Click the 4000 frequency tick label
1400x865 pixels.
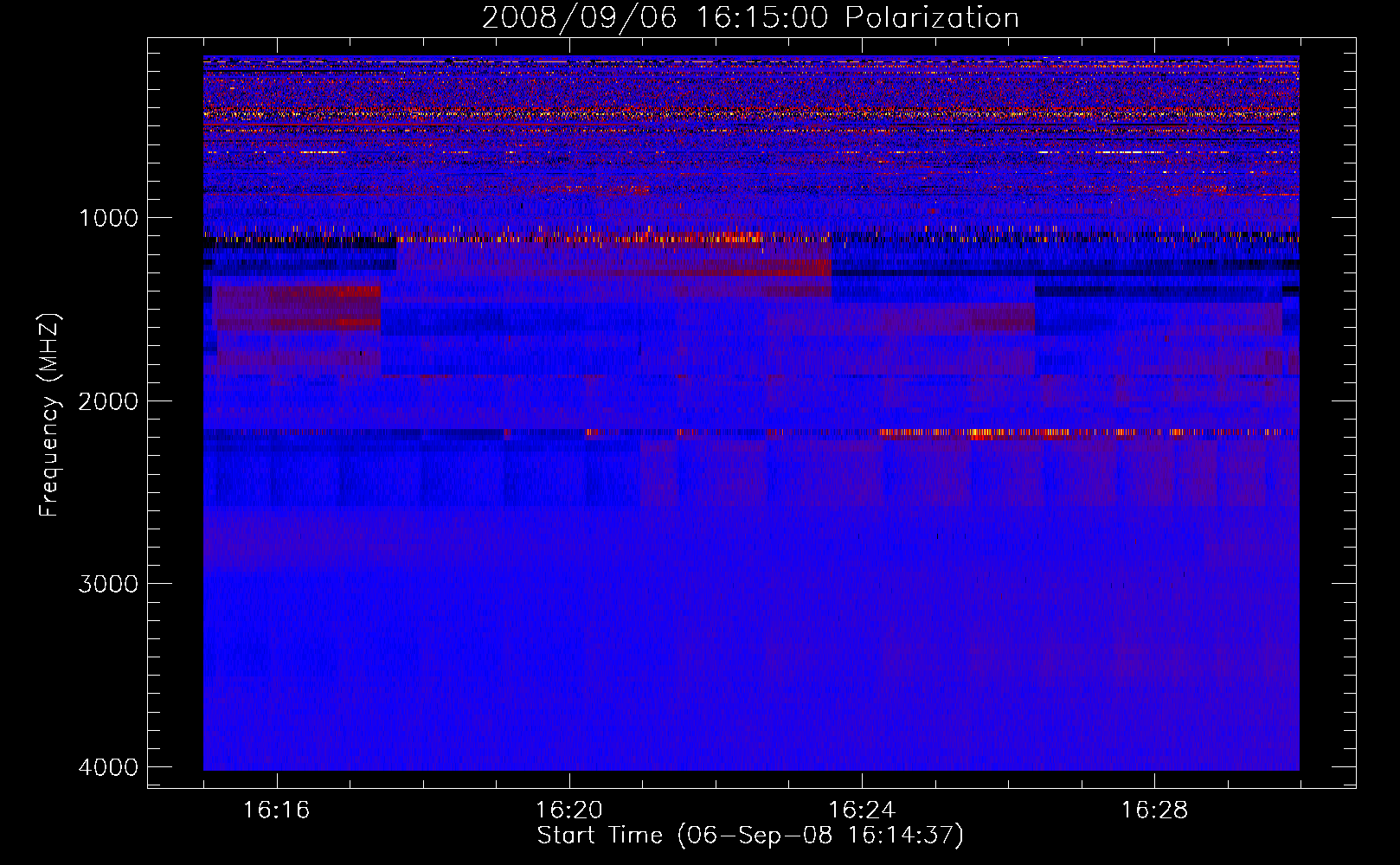click(x=108, y=766)
